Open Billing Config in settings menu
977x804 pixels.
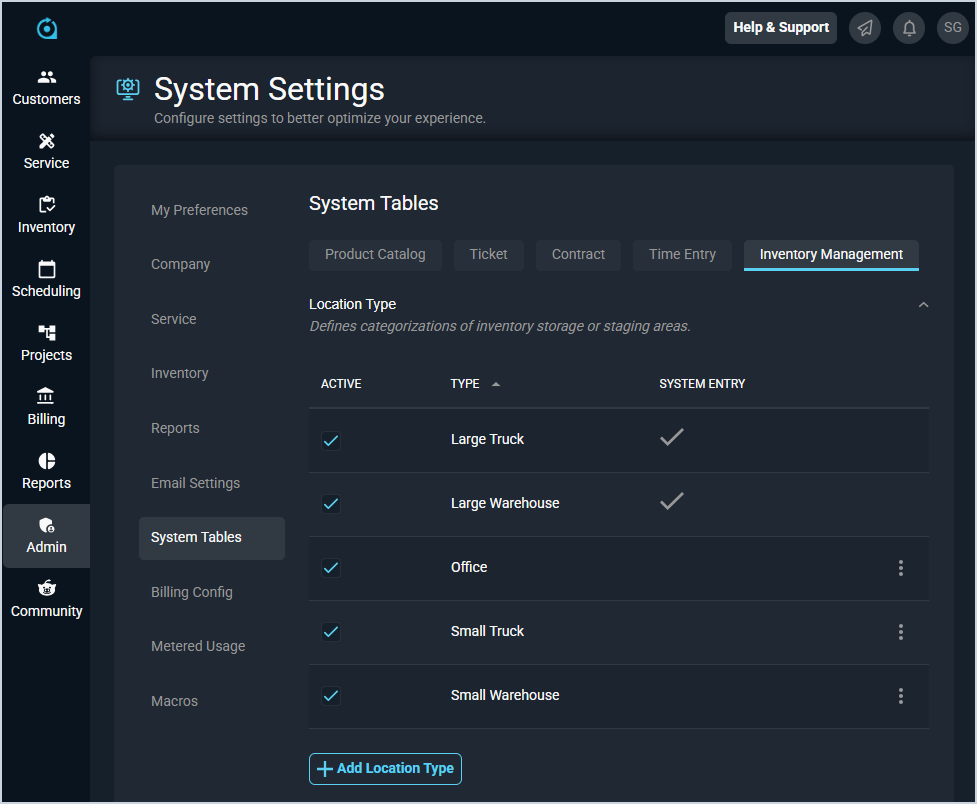pos(192,592)
